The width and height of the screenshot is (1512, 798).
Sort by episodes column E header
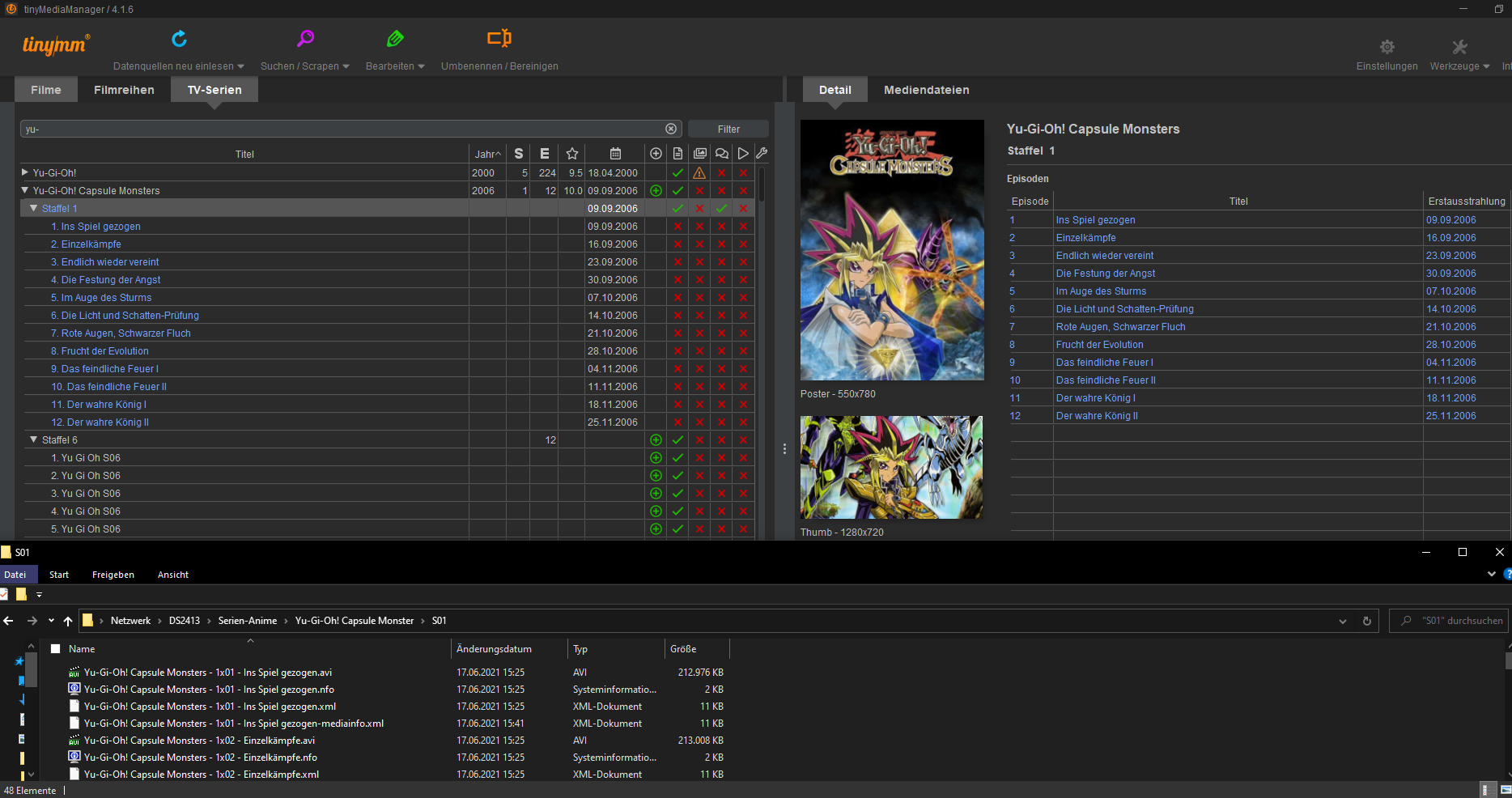(545, 153)
